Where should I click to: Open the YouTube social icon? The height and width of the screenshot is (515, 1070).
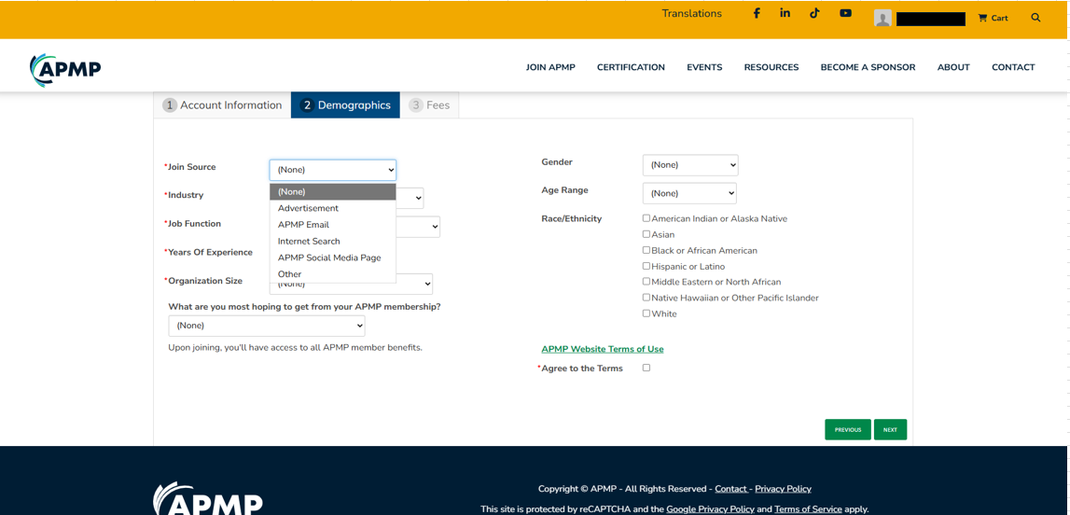(x=845, y=14)
